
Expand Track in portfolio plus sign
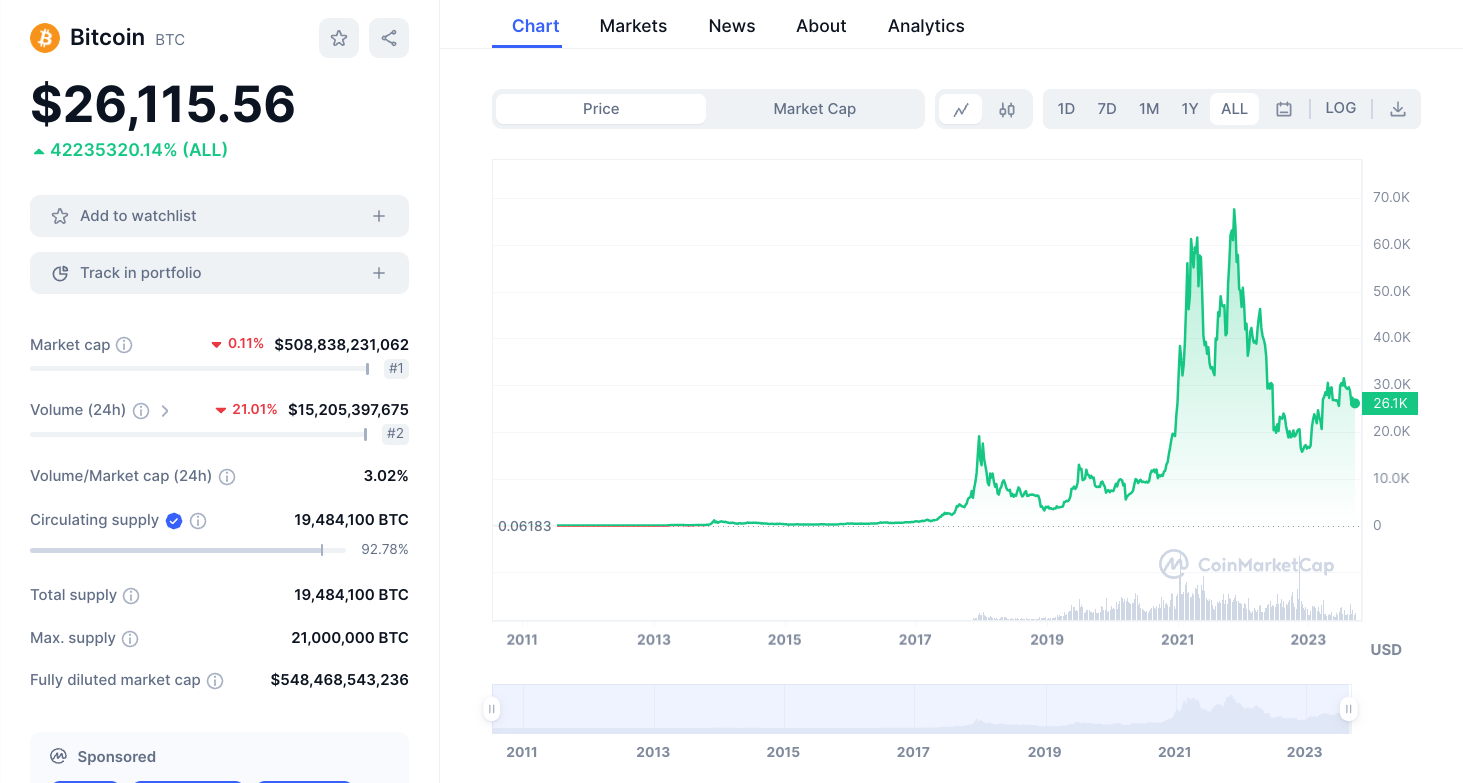pyautogui.click(x=379, y=273)
